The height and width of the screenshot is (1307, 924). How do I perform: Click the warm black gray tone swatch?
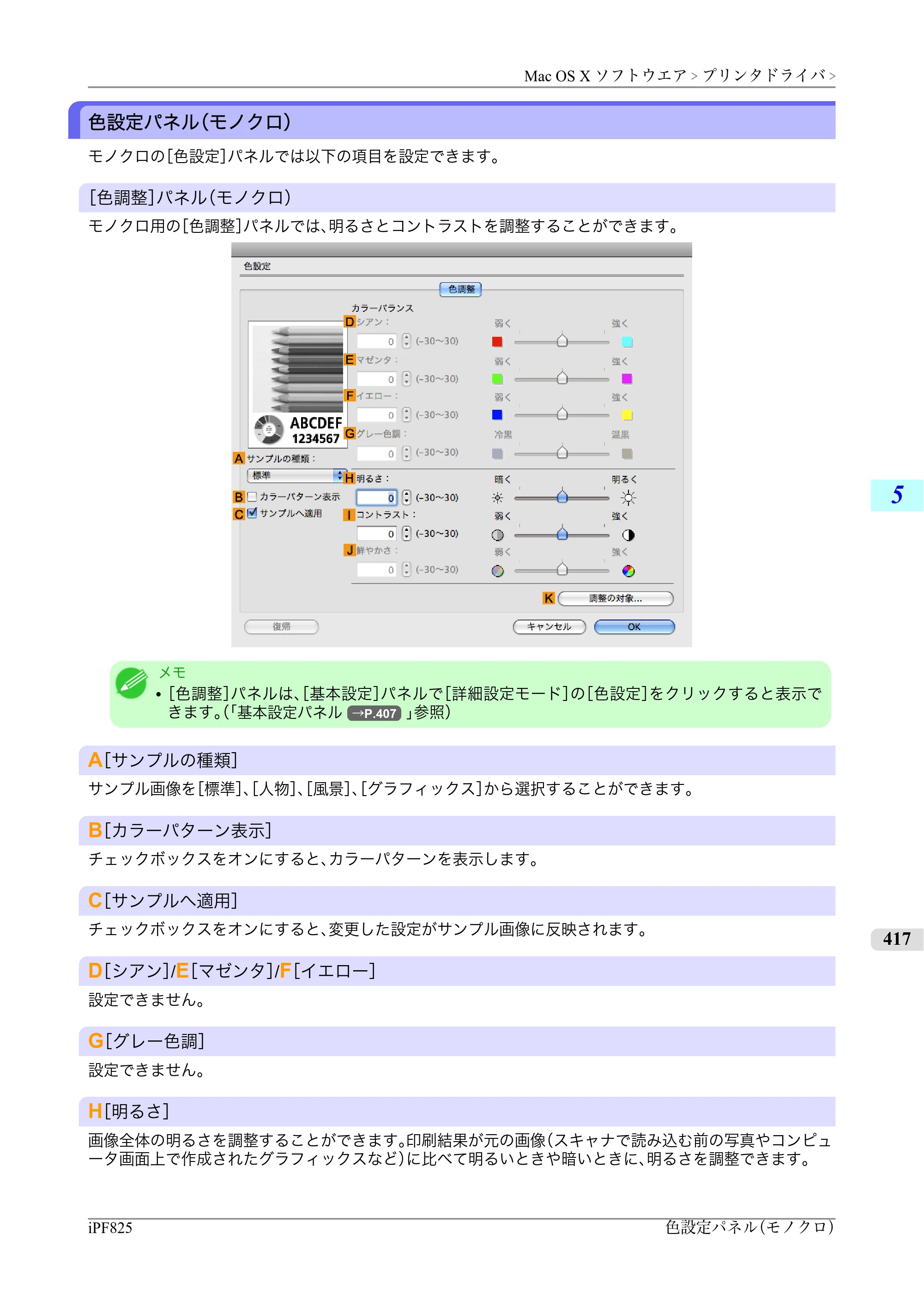(627, 454)
